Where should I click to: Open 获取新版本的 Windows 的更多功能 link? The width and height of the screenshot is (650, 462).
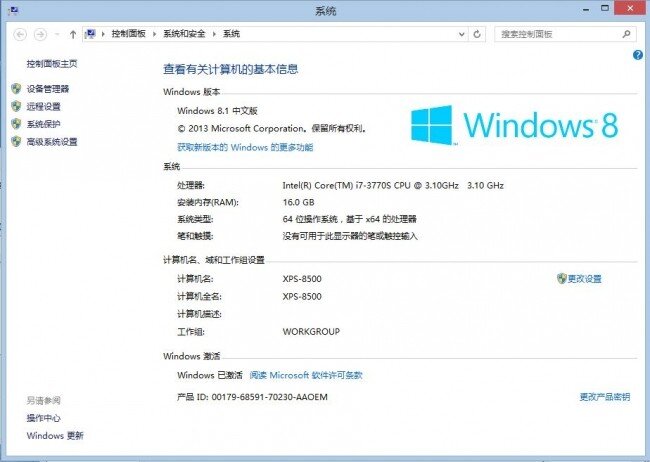[245, 147]
